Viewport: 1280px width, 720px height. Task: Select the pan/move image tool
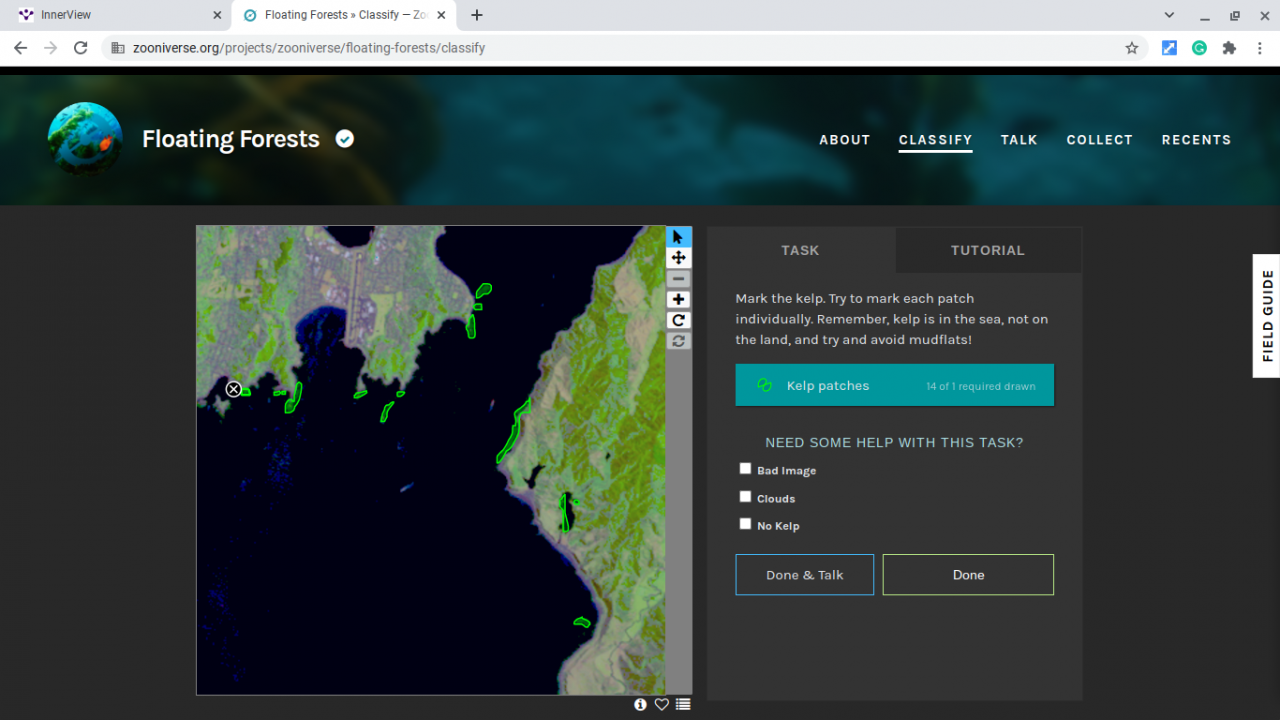tap(678, 258)
